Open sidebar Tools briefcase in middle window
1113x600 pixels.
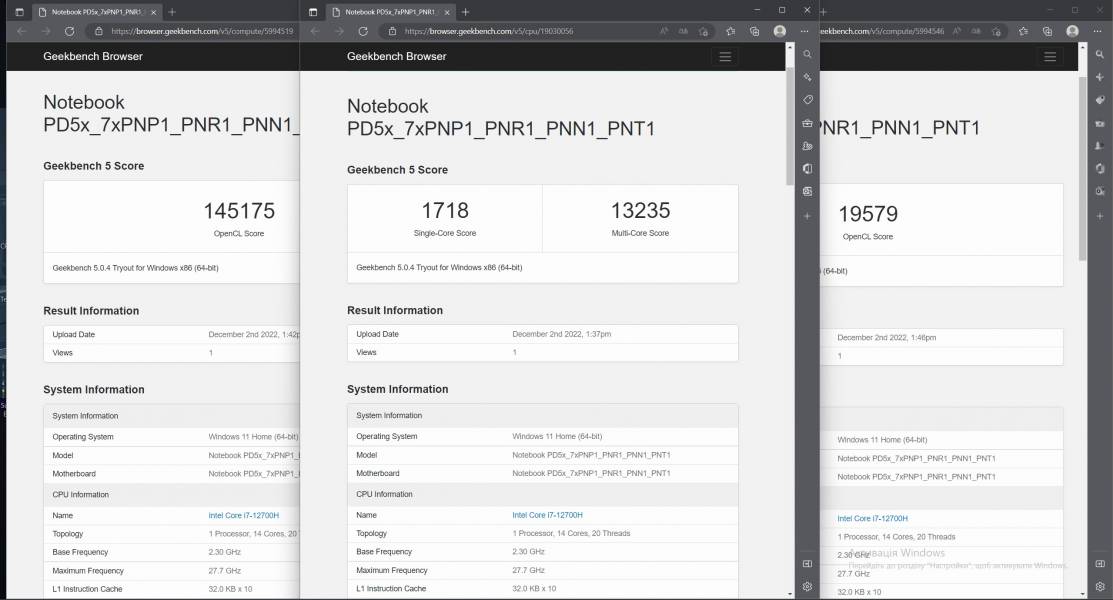pyautogui.click(x=807, y=123)
